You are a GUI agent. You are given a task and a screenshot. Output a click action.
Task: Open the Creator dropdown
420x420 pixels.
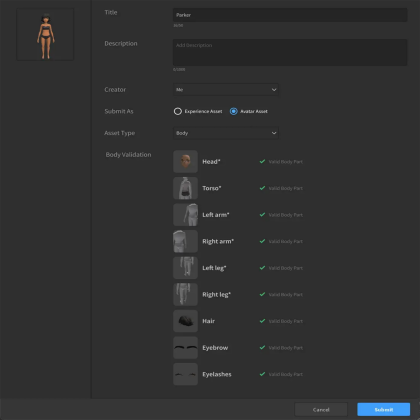pos(226,90)
